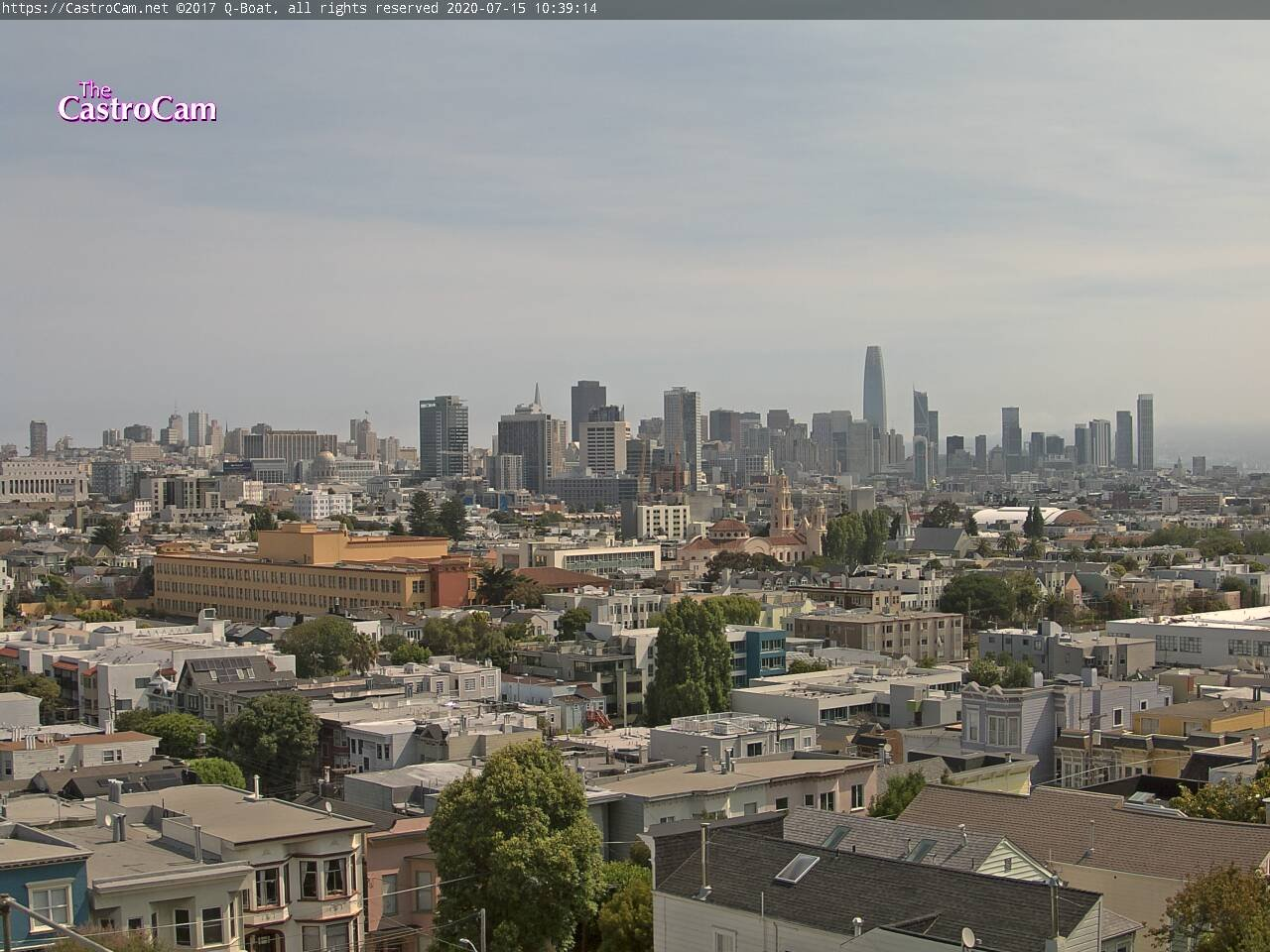Screen dimensions: 1270x952
Task: Click the timestamp 2020-07-15 10:39:14
Action: click(x=520, y=9)
